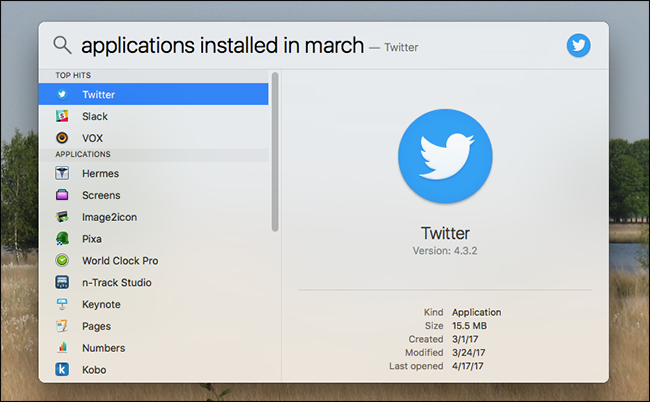Click the Pixa app icon

pos(62,239)
